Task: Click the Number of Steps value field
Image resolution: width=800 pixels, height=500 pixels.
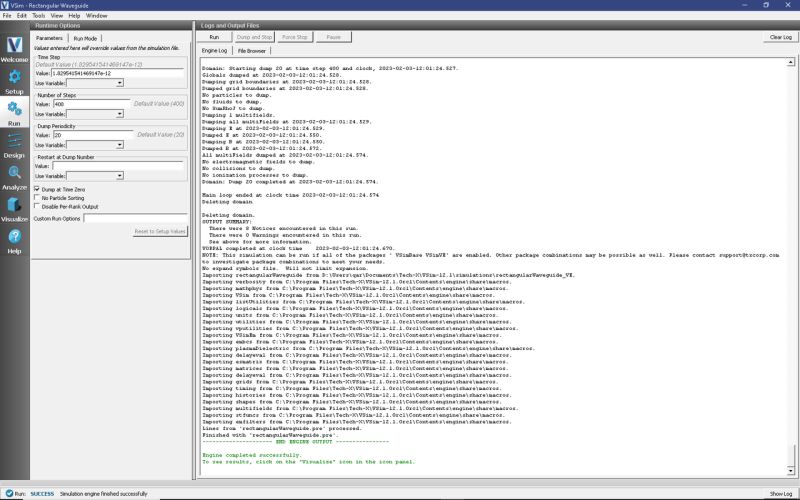Action: 92,104
